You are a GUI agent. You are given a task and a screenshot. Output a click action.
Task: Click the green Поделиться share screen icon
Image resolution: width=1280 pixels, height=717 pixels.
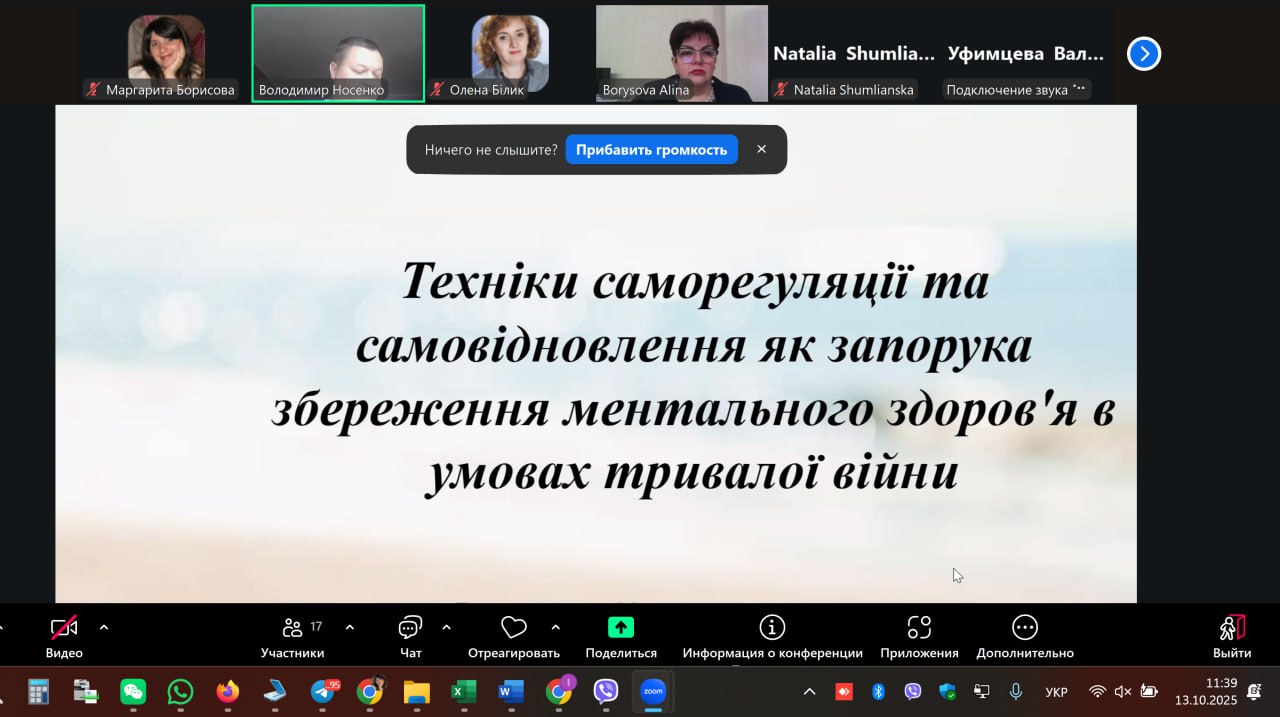(x=621, y=628)
